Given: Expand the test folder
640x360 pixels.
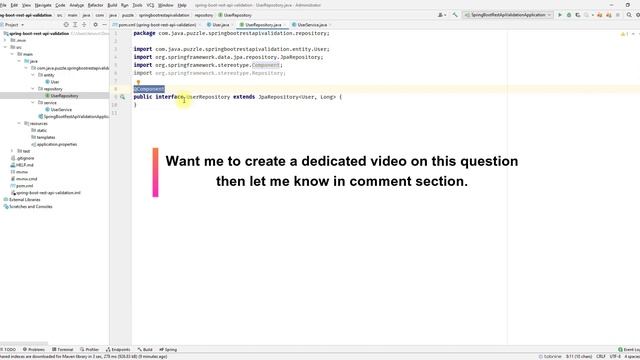Looking at the screenshot, I should click(12, 151).
